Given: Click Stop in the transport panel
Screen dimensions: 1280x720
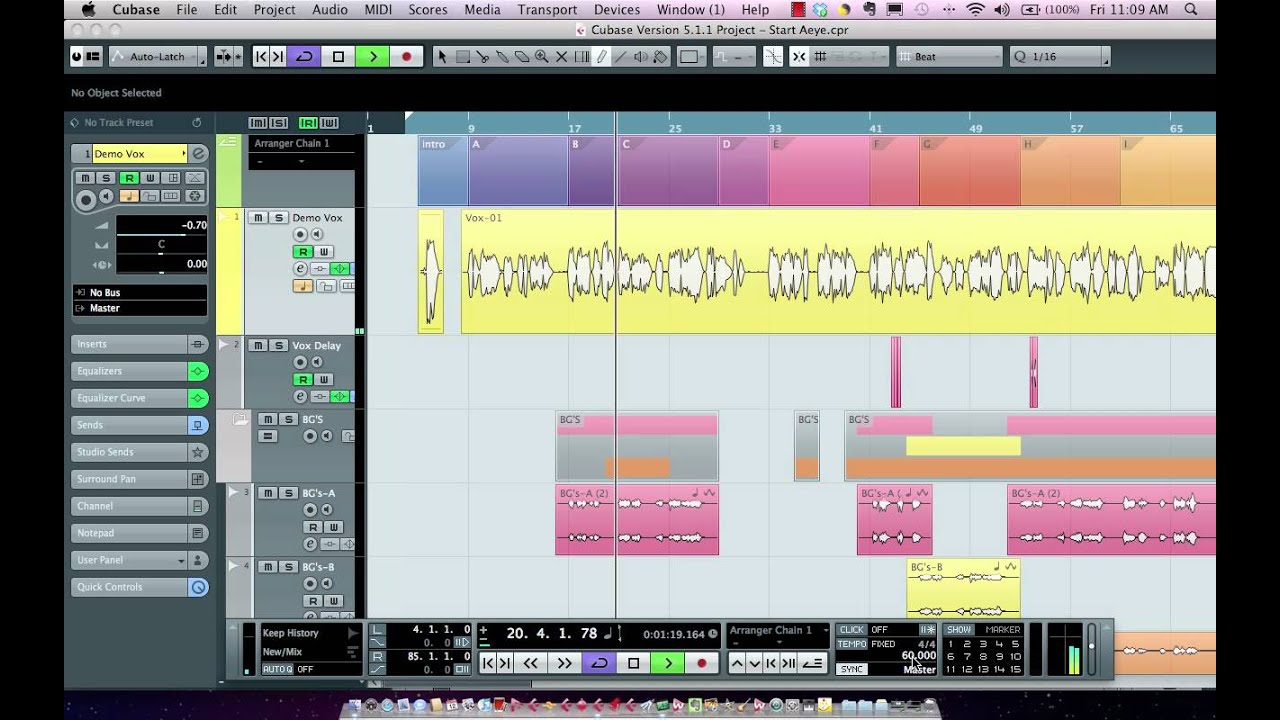Looking at the screenshot, I should point(634,663).
